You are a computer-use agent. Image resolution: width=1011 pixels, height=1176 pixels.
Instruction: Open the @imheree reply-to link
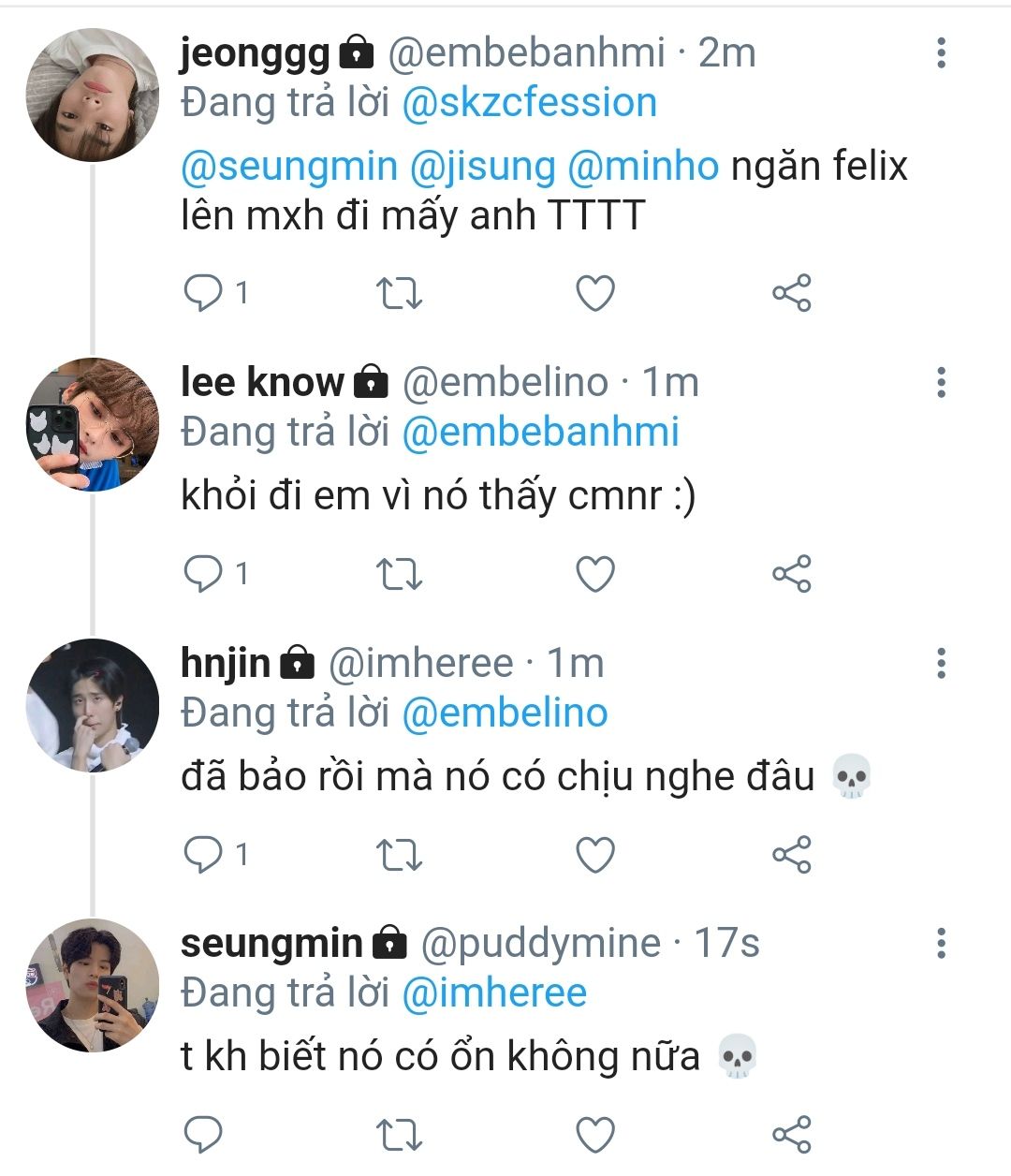[493, 992]
